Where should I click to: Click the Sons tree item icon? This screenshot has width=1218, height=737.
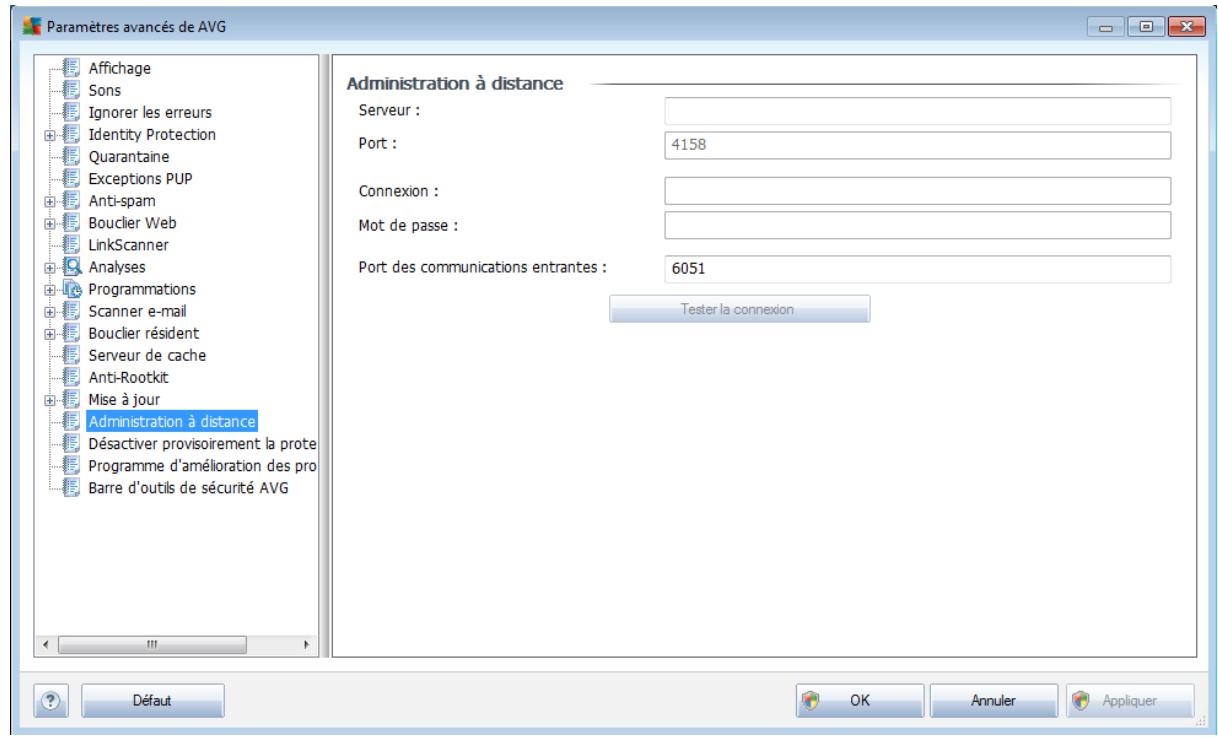click(70, 91)
